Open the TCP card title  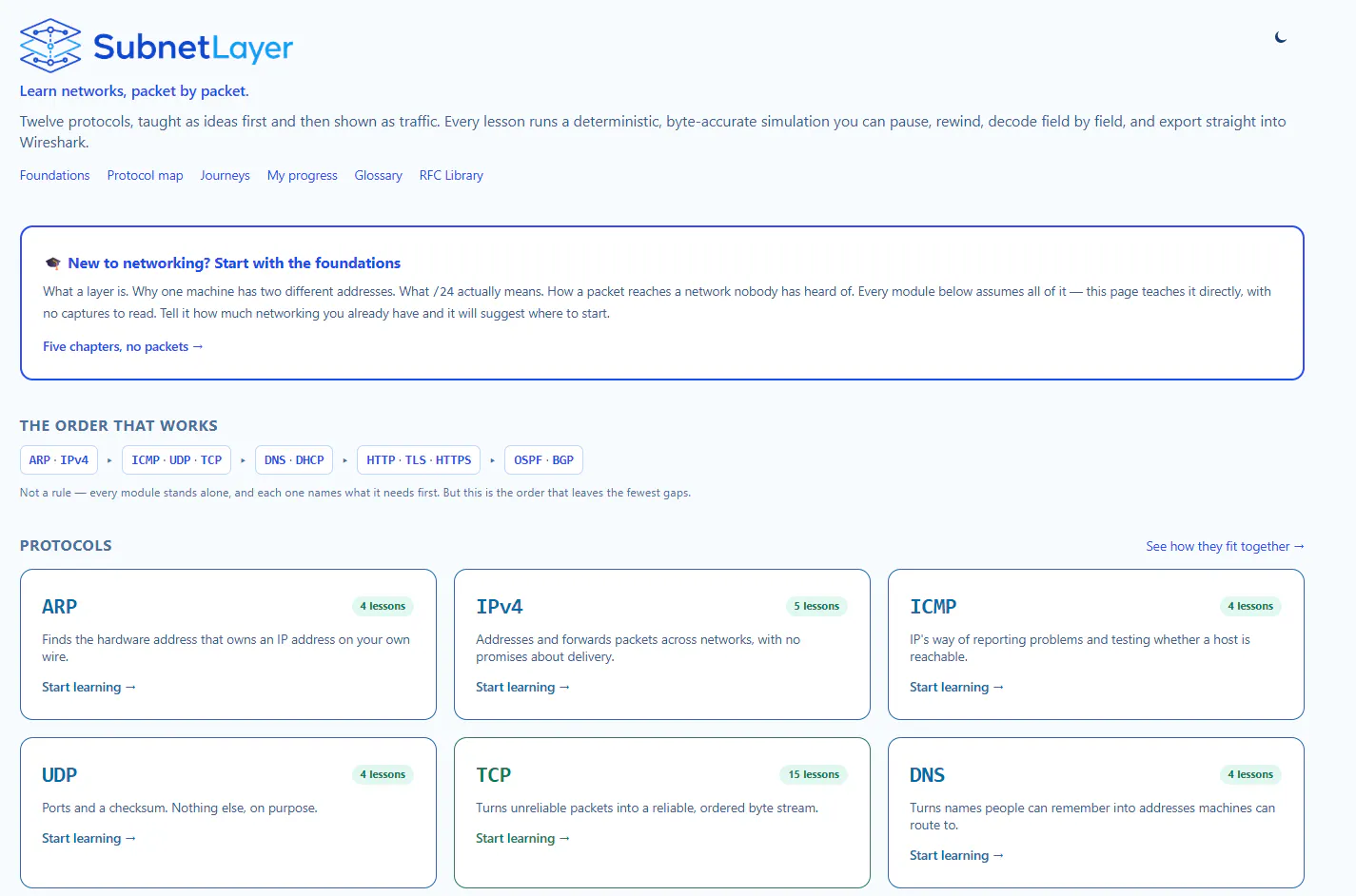tap(493, 775)
